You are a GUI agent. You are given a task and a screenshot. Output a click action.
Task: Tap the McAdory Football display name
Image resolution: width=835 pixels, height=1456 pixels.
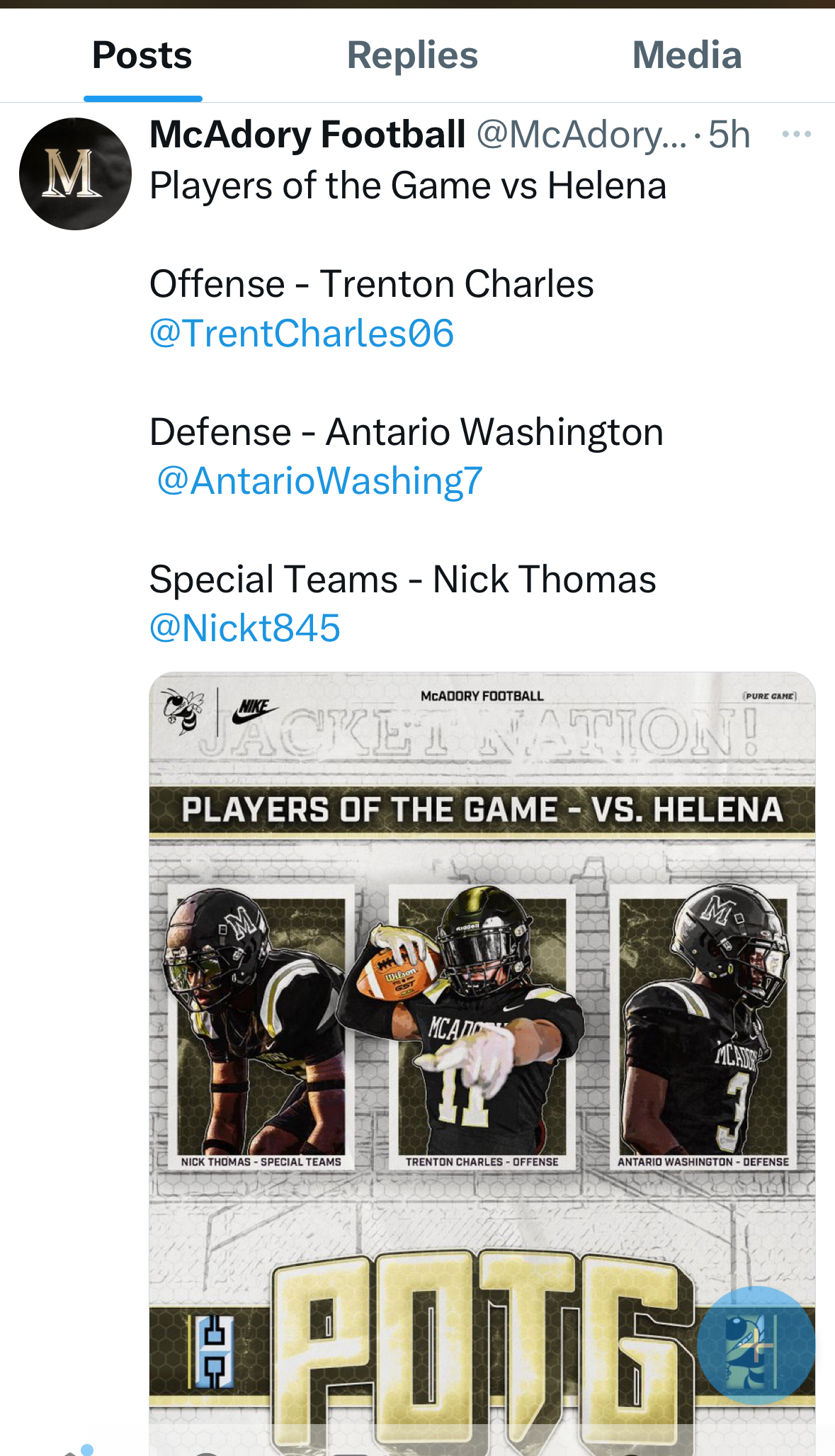click(x=308, y=134)
